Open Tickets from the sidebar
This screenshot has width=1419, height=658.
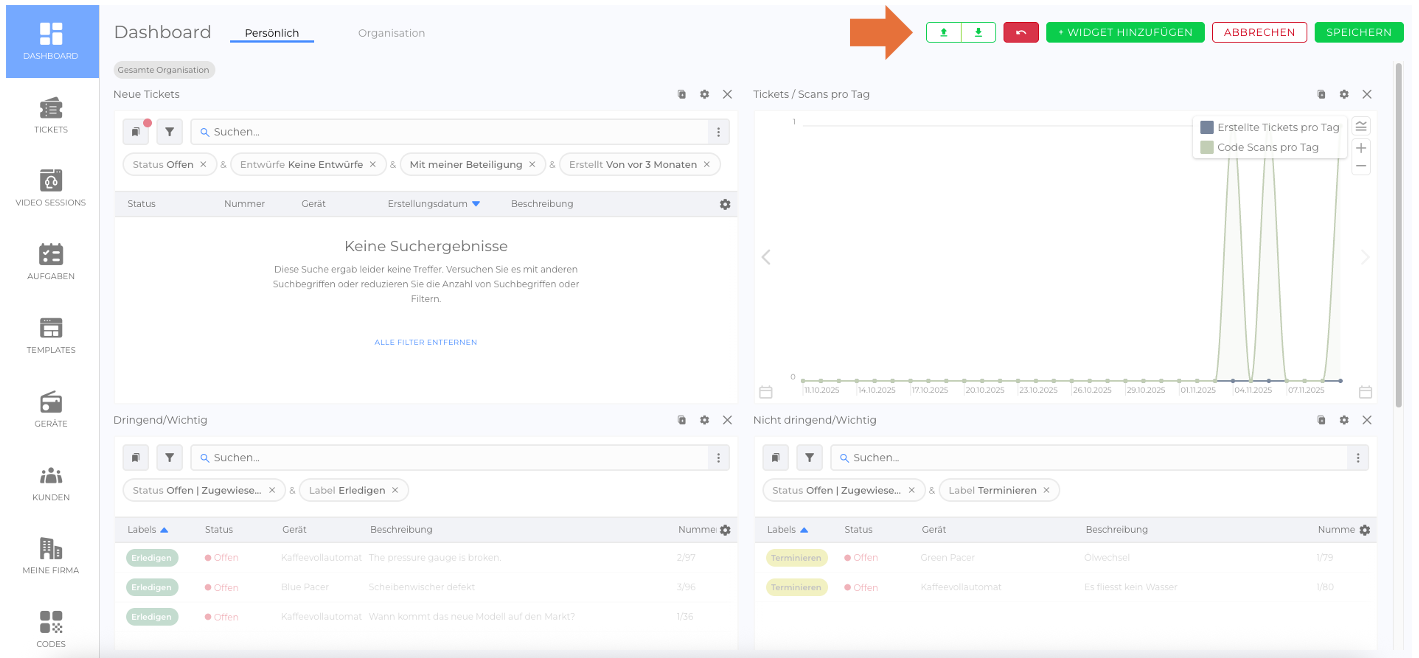51,115
